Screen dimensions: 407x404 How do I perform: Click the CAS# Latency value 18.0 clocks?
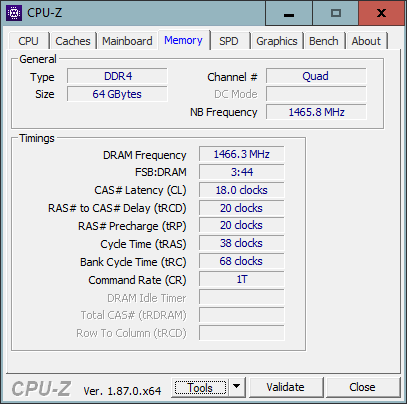tap(242, 190)
